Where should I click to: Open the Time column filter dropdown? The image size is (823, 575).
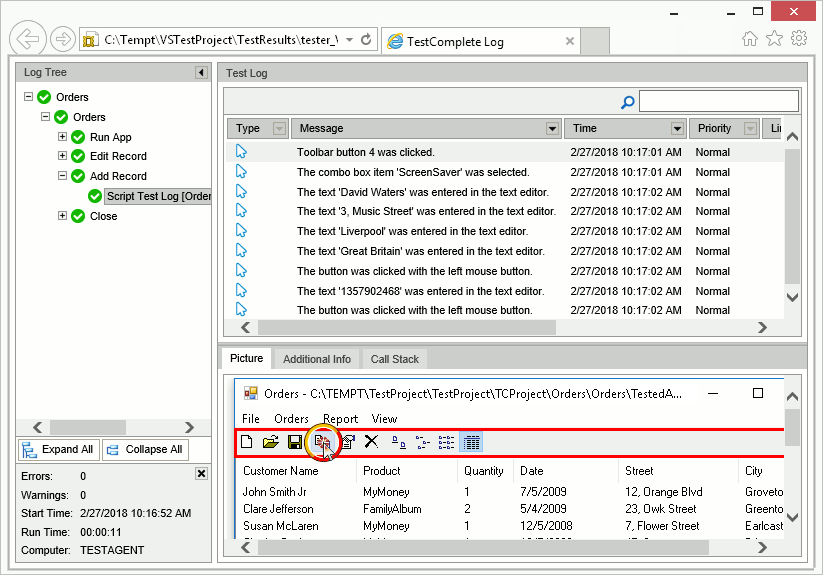click(x=677, y=128)
